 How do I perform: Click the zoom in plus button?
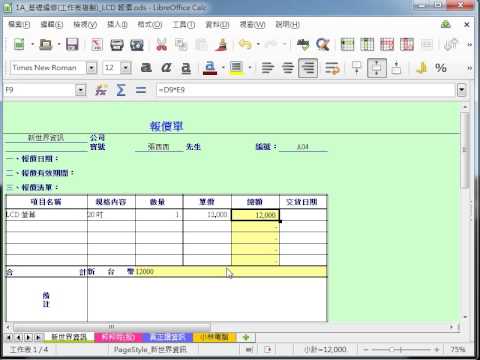coord(437,349)
